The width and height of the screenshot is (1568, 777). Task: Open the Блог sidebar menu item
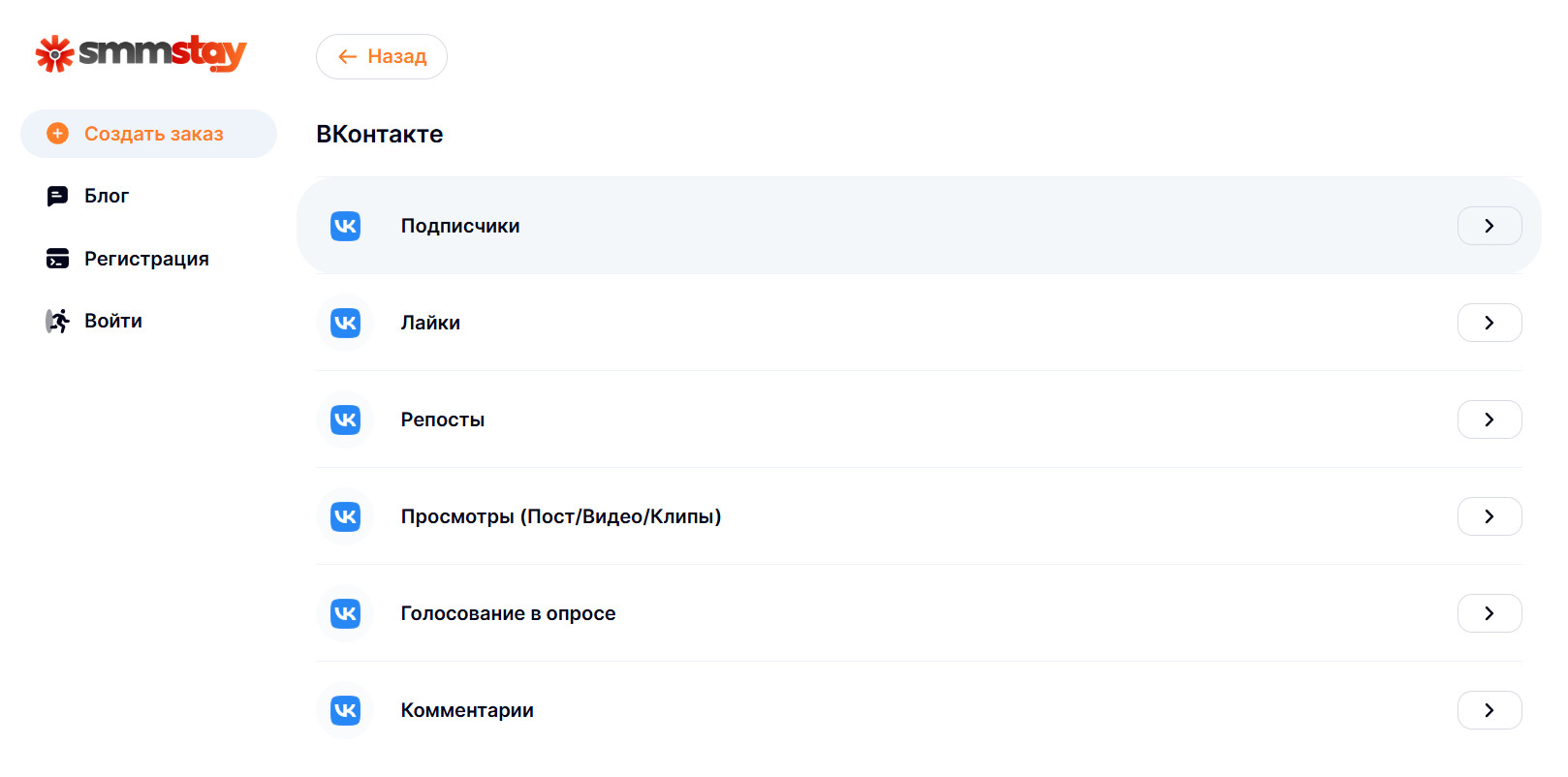tap(107, 197)
